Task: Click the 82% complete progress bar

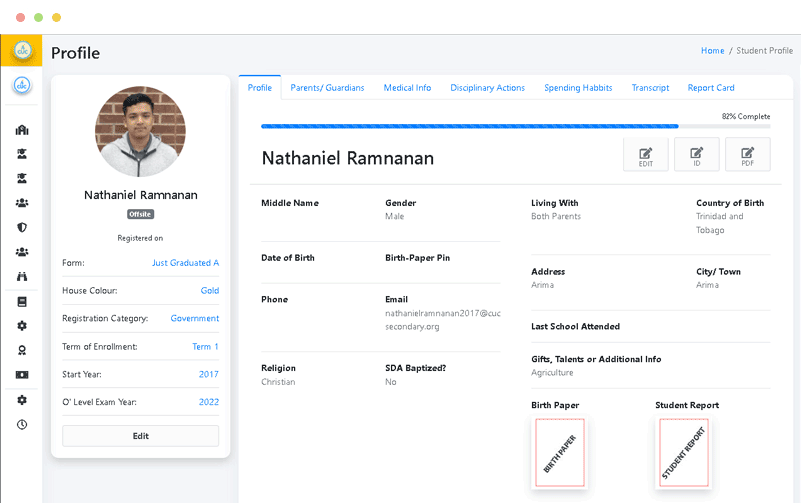Action: tap(469, 127)
